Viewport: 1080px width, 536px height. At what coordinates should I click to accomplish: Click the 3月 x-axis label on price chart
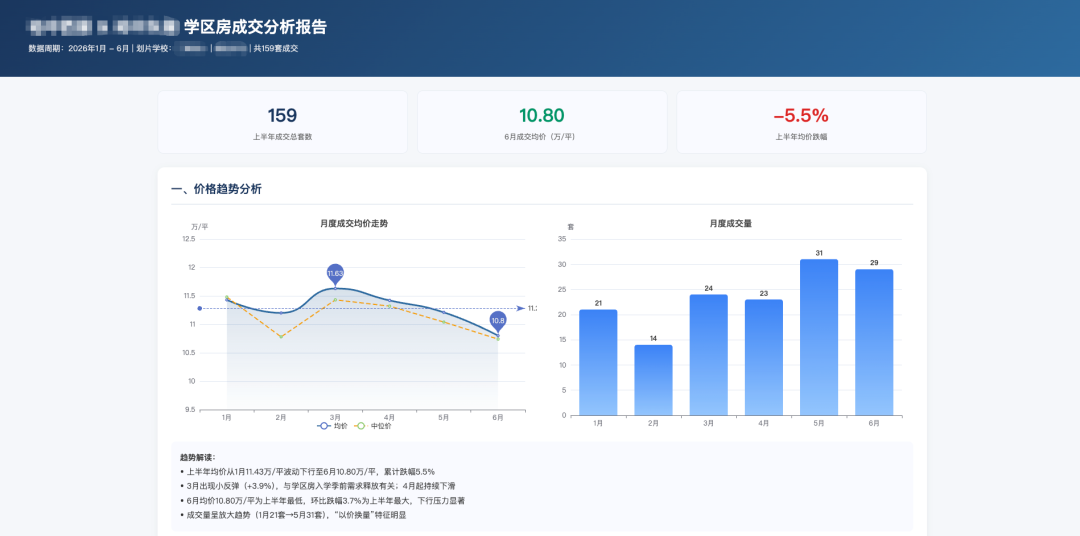[x=335, y=418]
